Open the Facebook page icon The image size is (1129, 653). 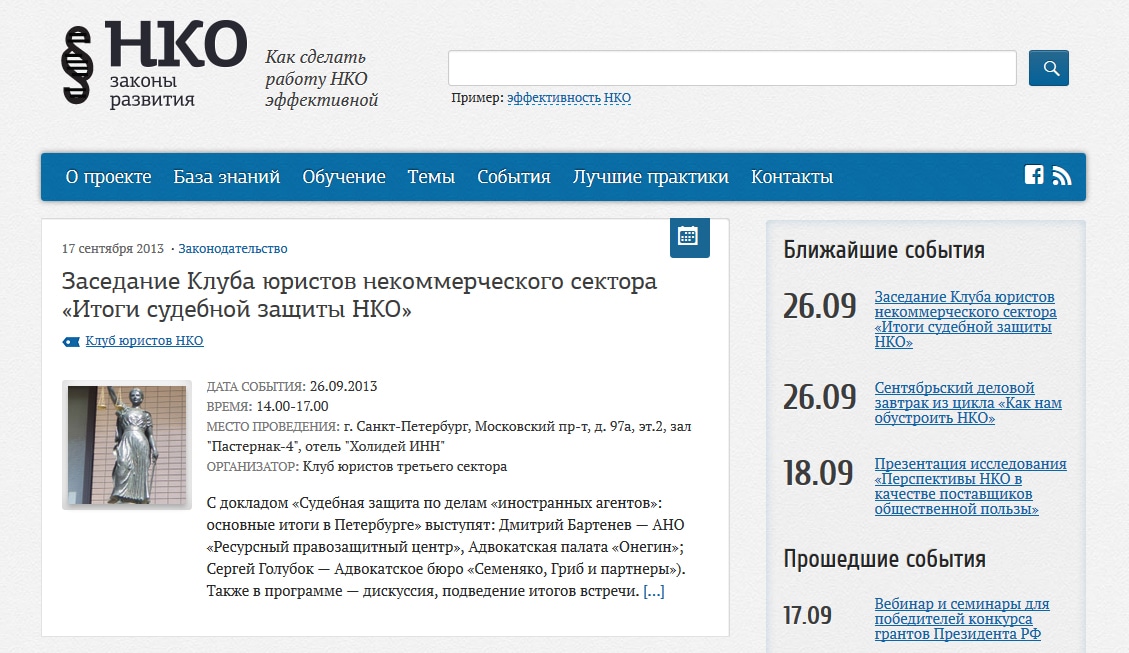[x=1034, y=175]
